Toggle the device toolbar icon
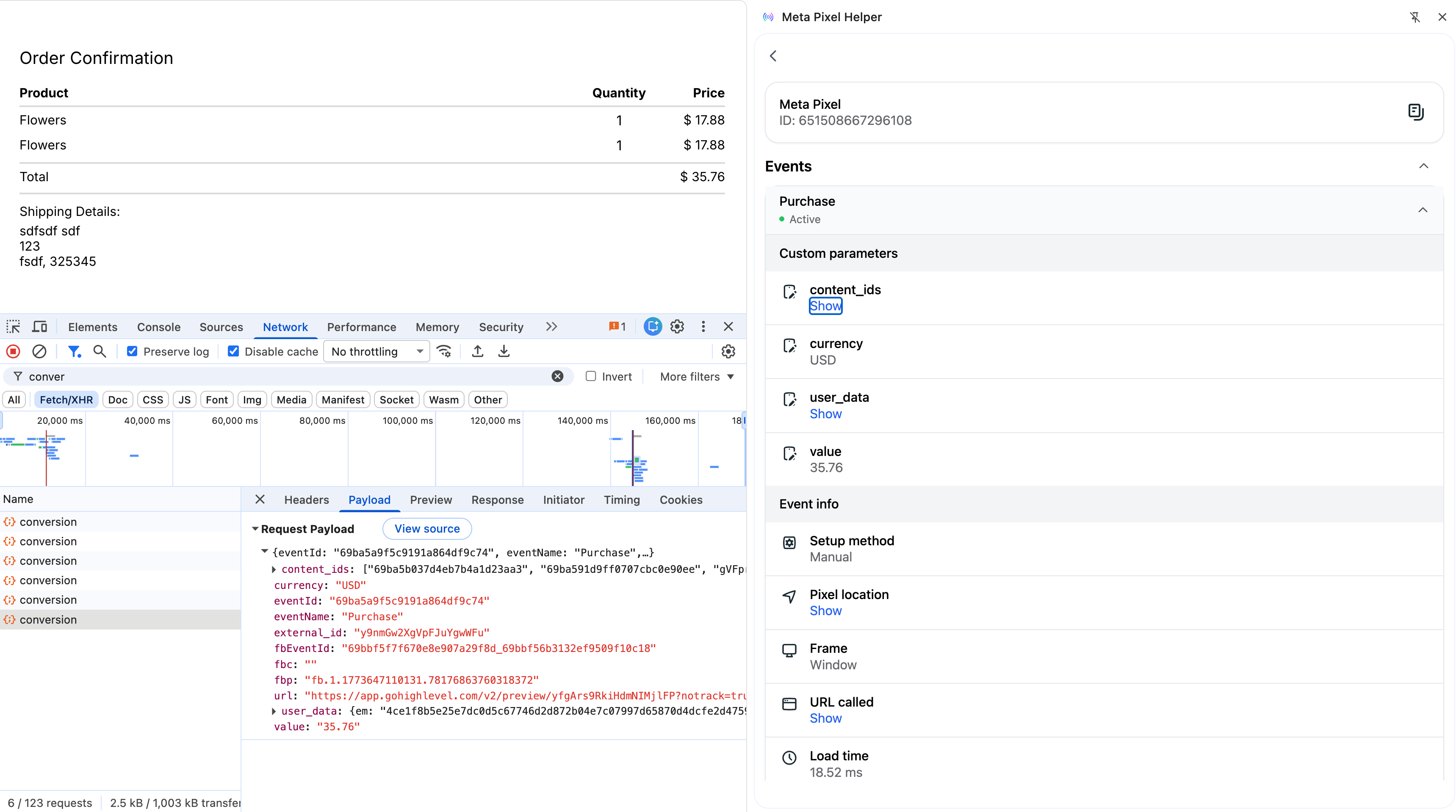This screenshot has width=1456, height=812. [39, 326]
